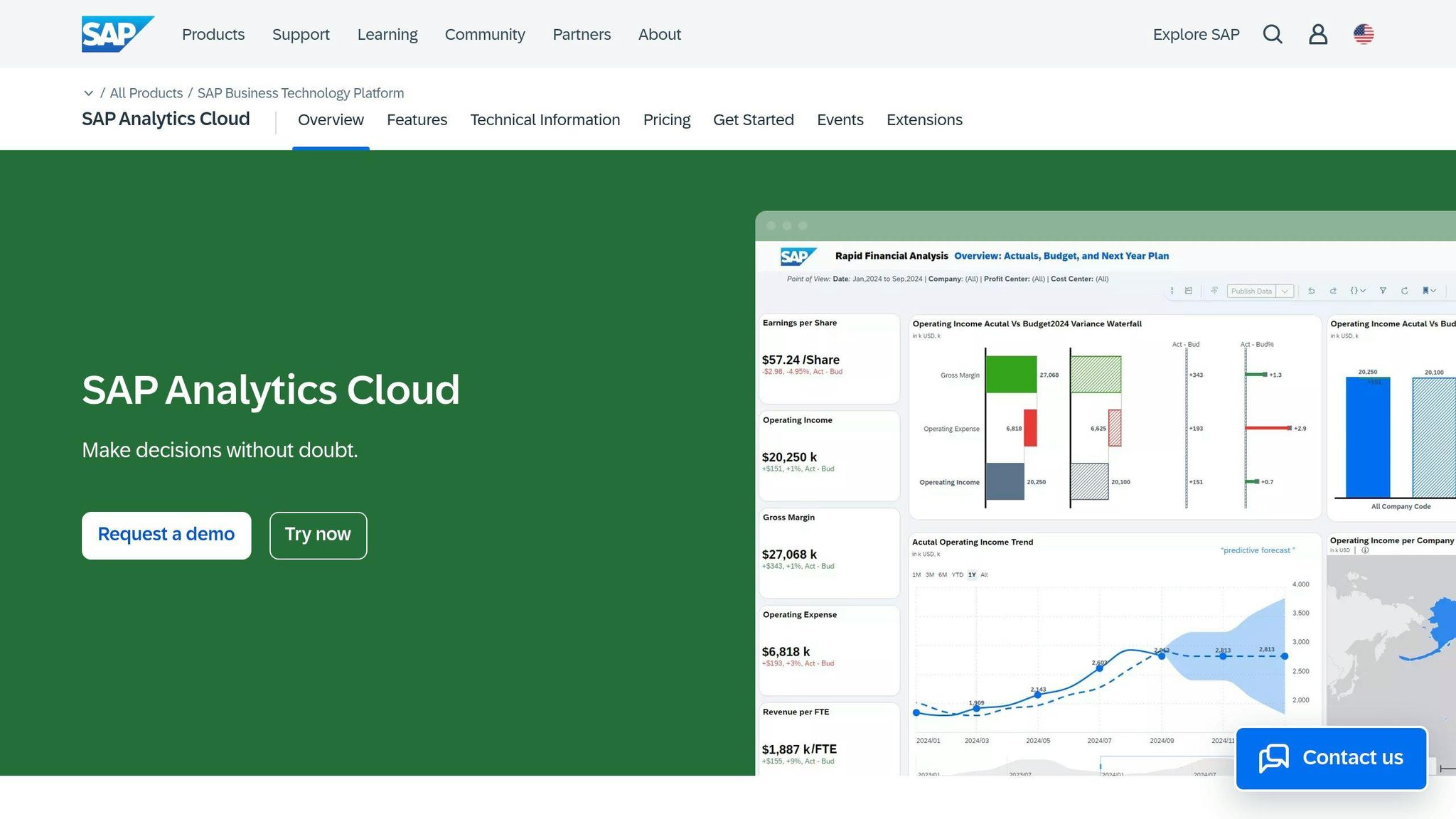Change country via US flag icon
This screenshot has height=819, width=1456.
1364,34
